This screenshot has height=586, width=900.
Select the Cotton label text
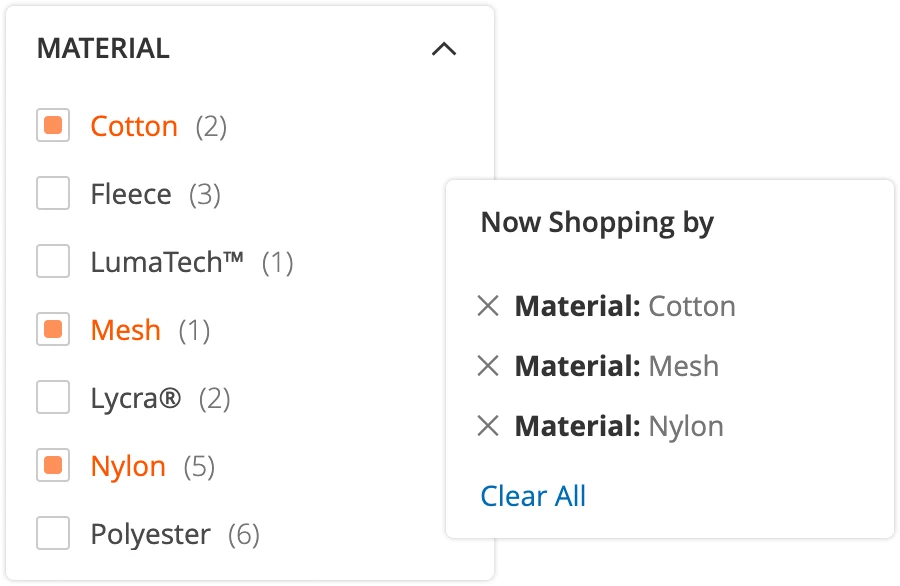134,126
